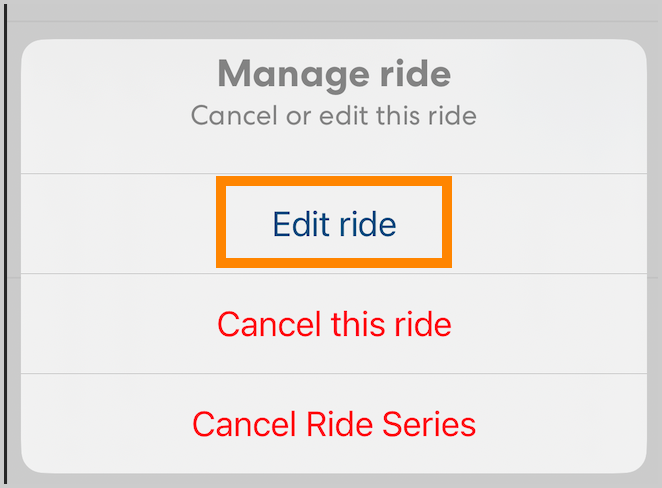Screen dimensions: 662x488
Task: Open ride editing from the action sheet
Action: point(334,223)
